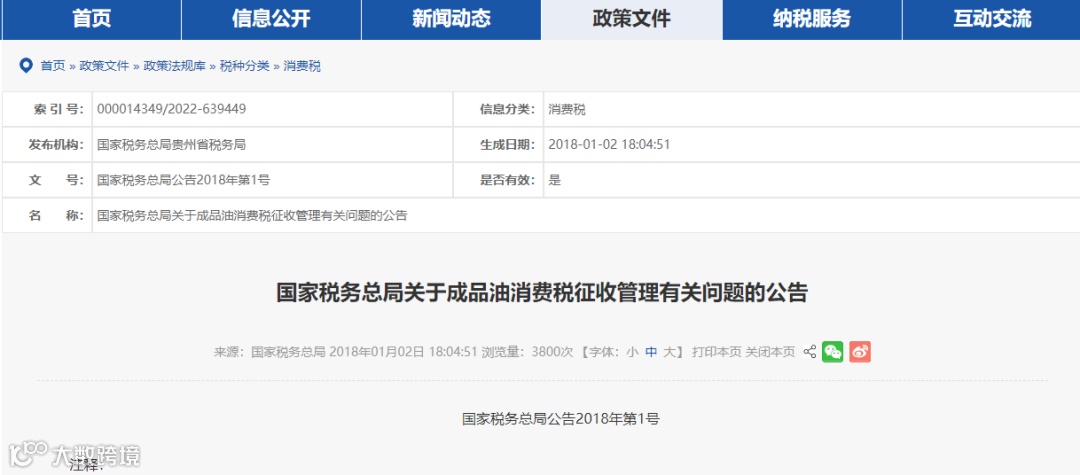
Task: Select the 是 value beside 是否有效
Action: point(554,180)
